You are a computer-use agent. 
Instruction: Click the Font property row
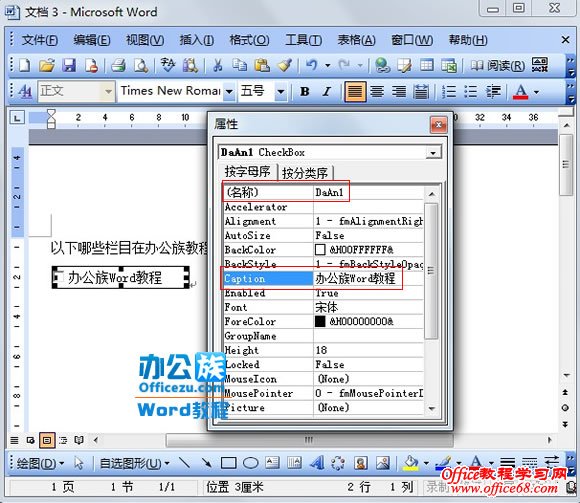pyautogui.click(x=324, y=307)
